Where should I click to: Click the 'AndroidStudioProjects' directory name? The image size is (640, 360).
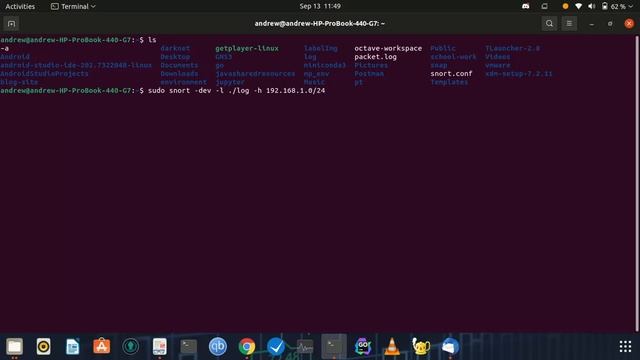coord(44,73)
